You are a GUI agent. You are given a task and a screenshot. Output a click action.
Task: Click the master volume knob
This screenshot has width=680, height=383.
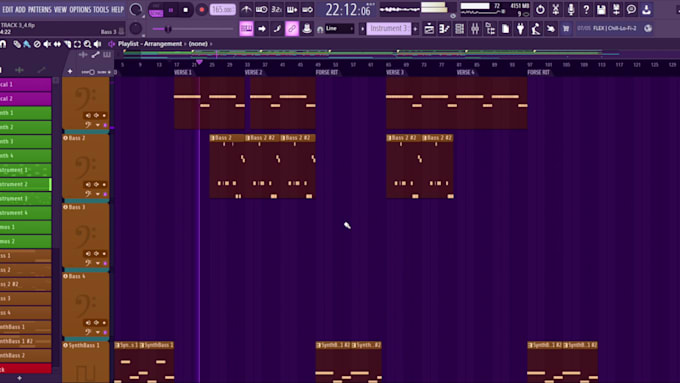(x=136, y=10)
